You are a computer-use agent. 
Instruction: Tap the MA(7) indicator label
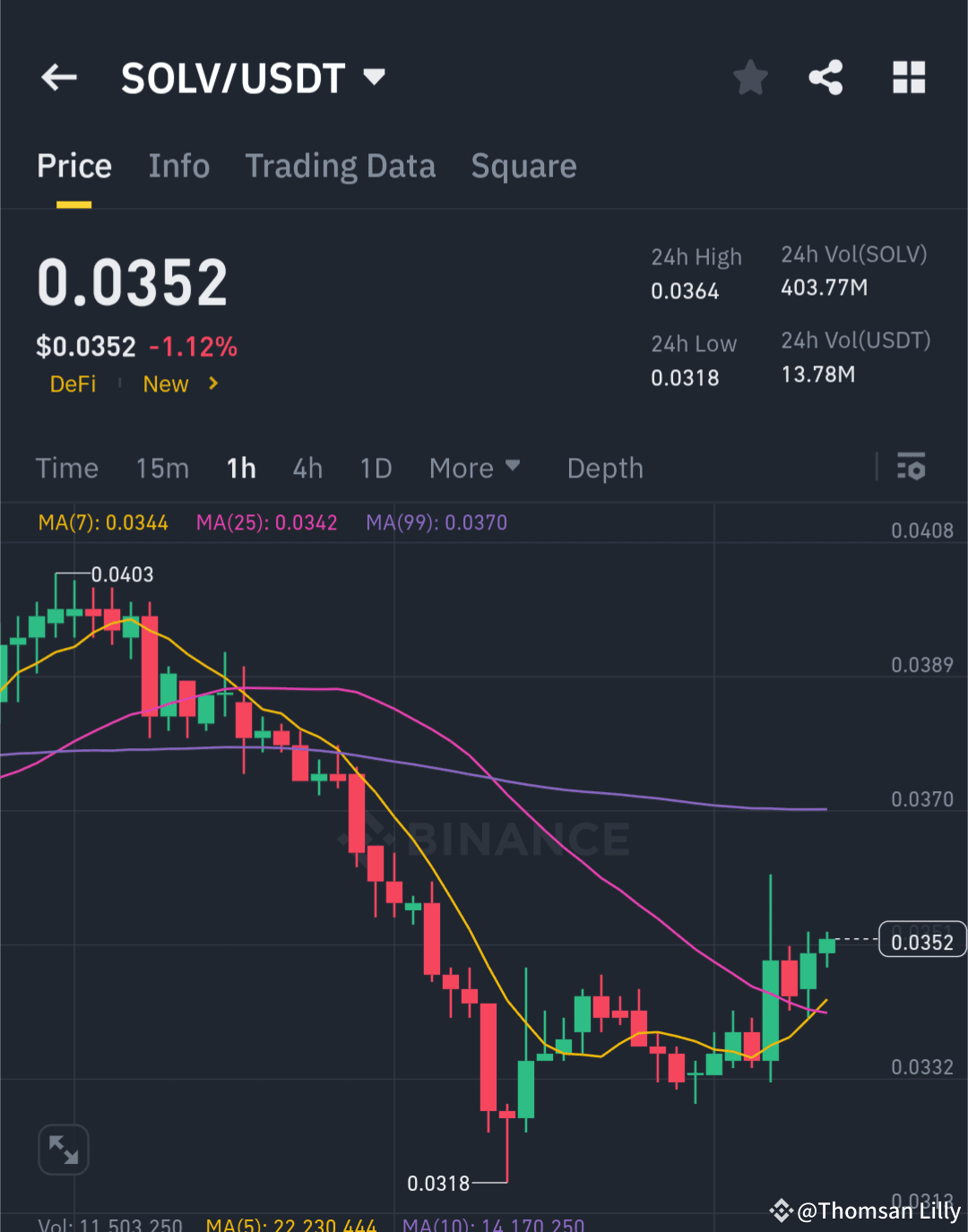pyautogui.click(x=104, y=522)
